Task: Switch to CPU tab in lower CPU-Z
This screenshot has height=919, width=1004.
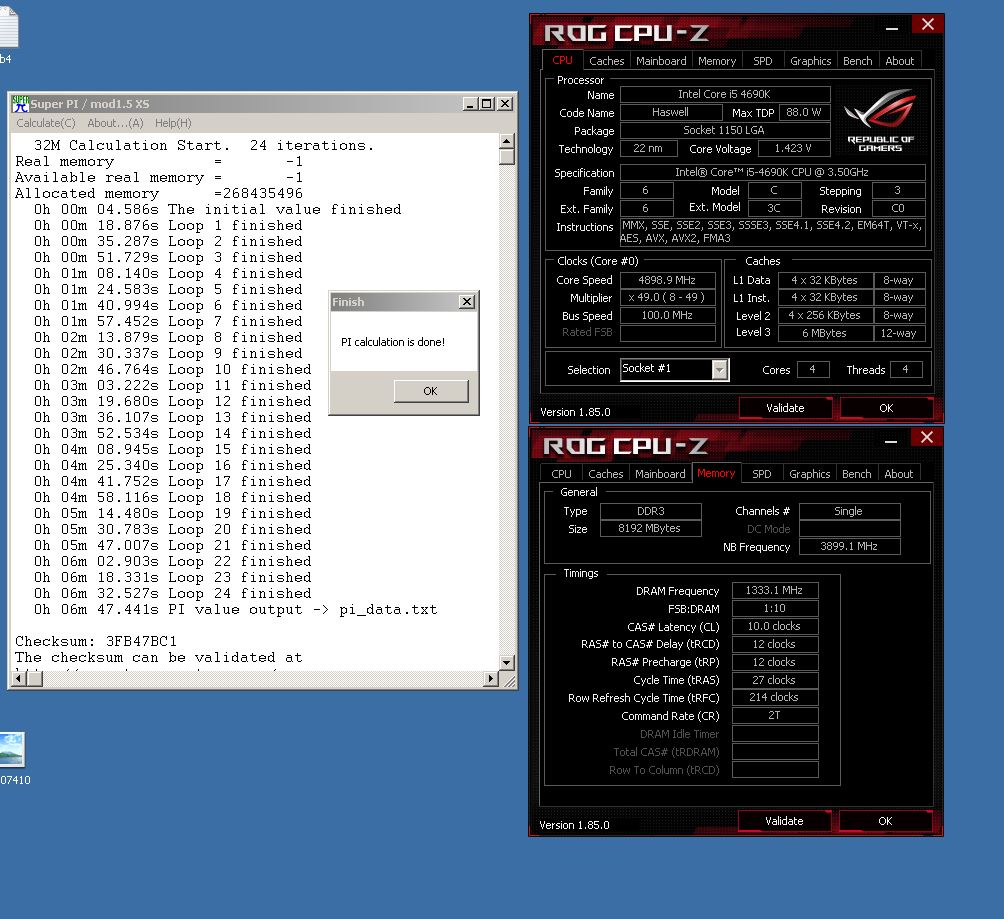Action: click(x=561, y=474)
